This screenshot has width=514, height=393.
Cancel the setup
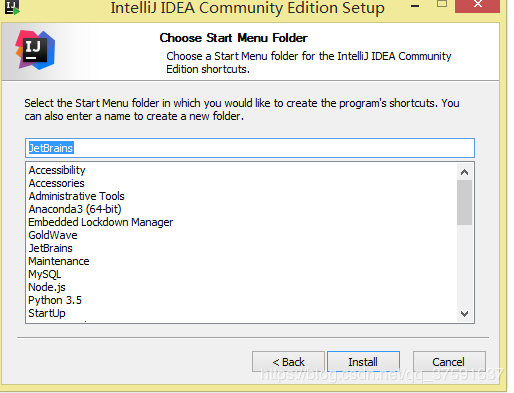tap(449, 362)
